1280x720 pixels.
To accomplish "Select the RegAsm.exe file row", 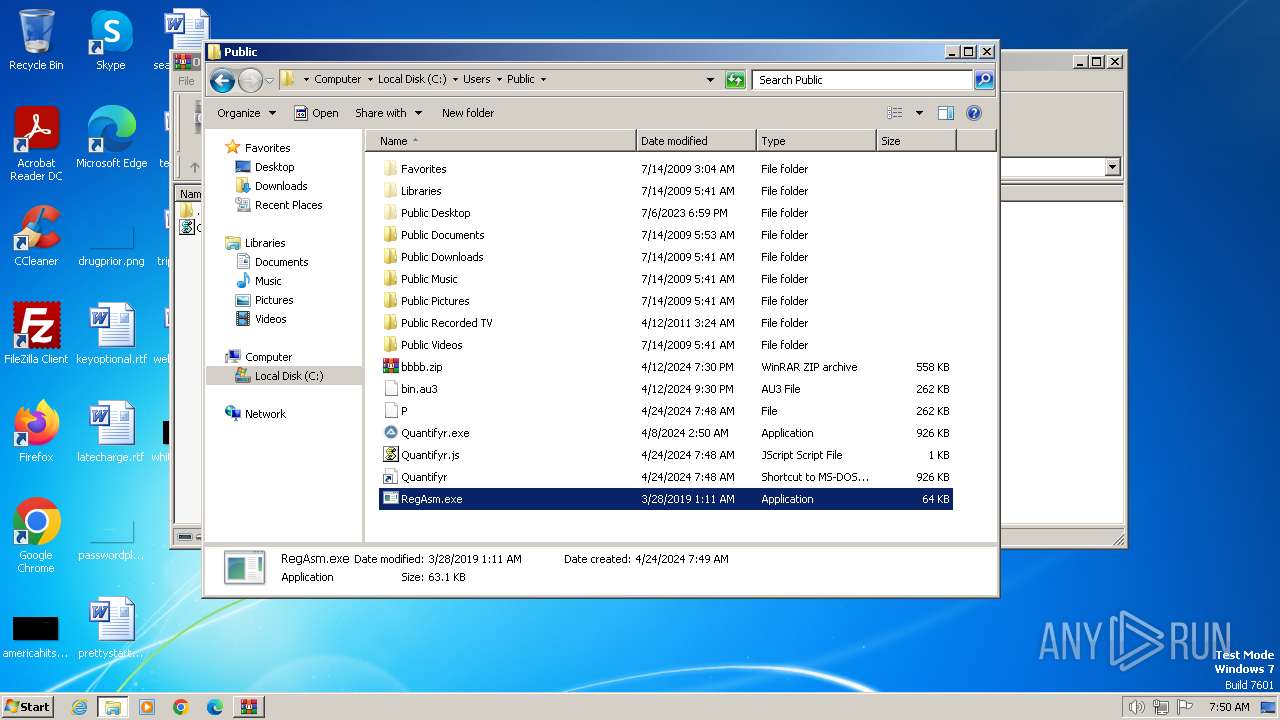I will pyautogui.click(x=666, y=499).
